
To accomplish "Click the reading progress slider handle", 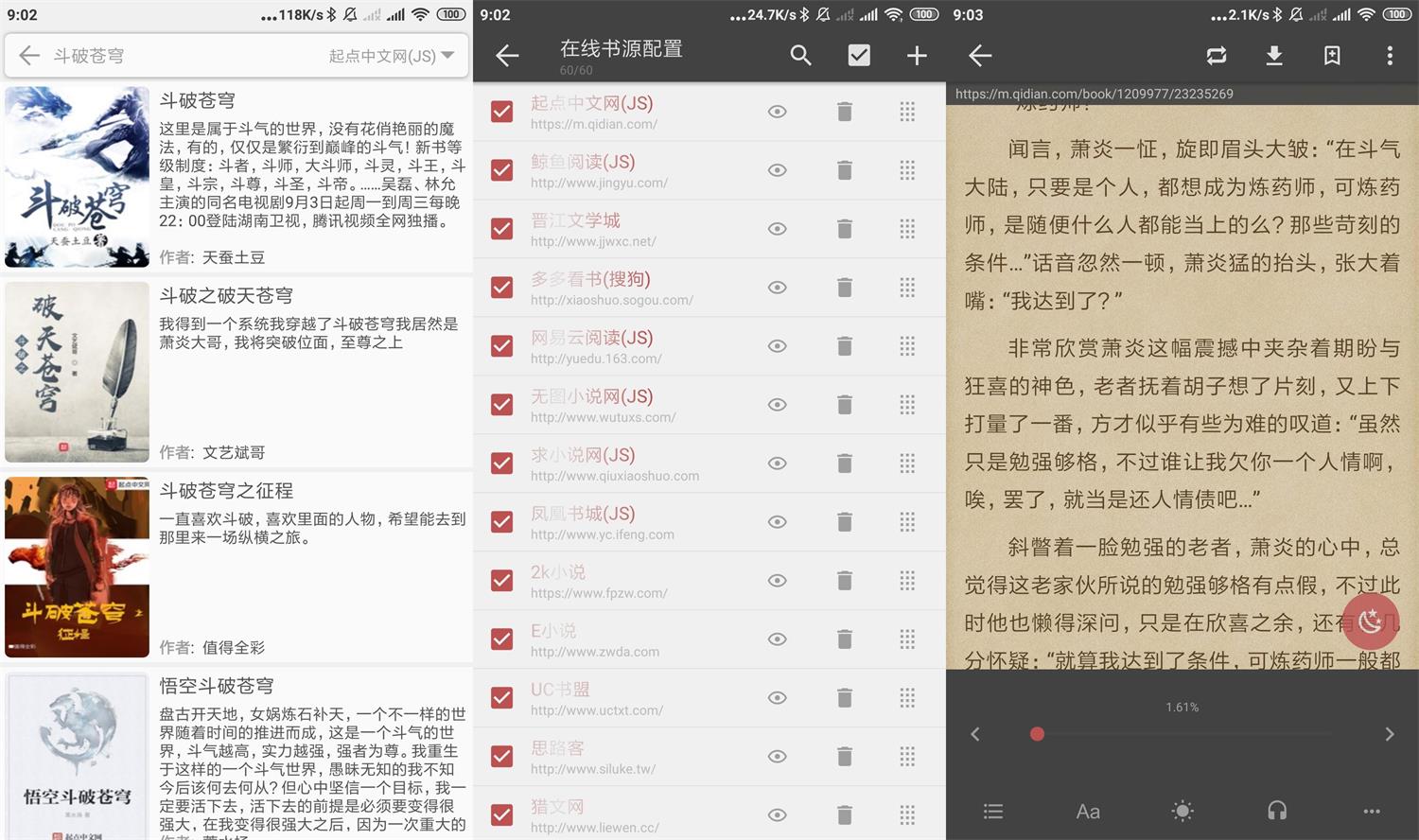I will (1037, 734).
